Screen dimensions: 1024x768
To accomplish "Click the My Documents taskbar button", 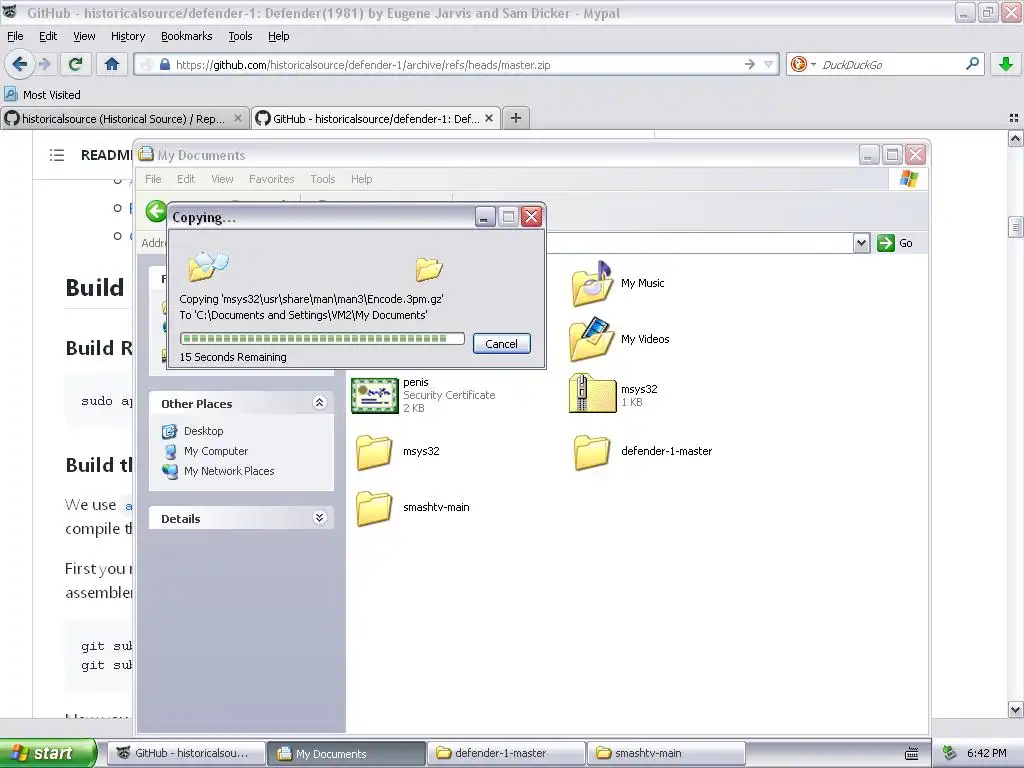I will click(x=346, y=753).
